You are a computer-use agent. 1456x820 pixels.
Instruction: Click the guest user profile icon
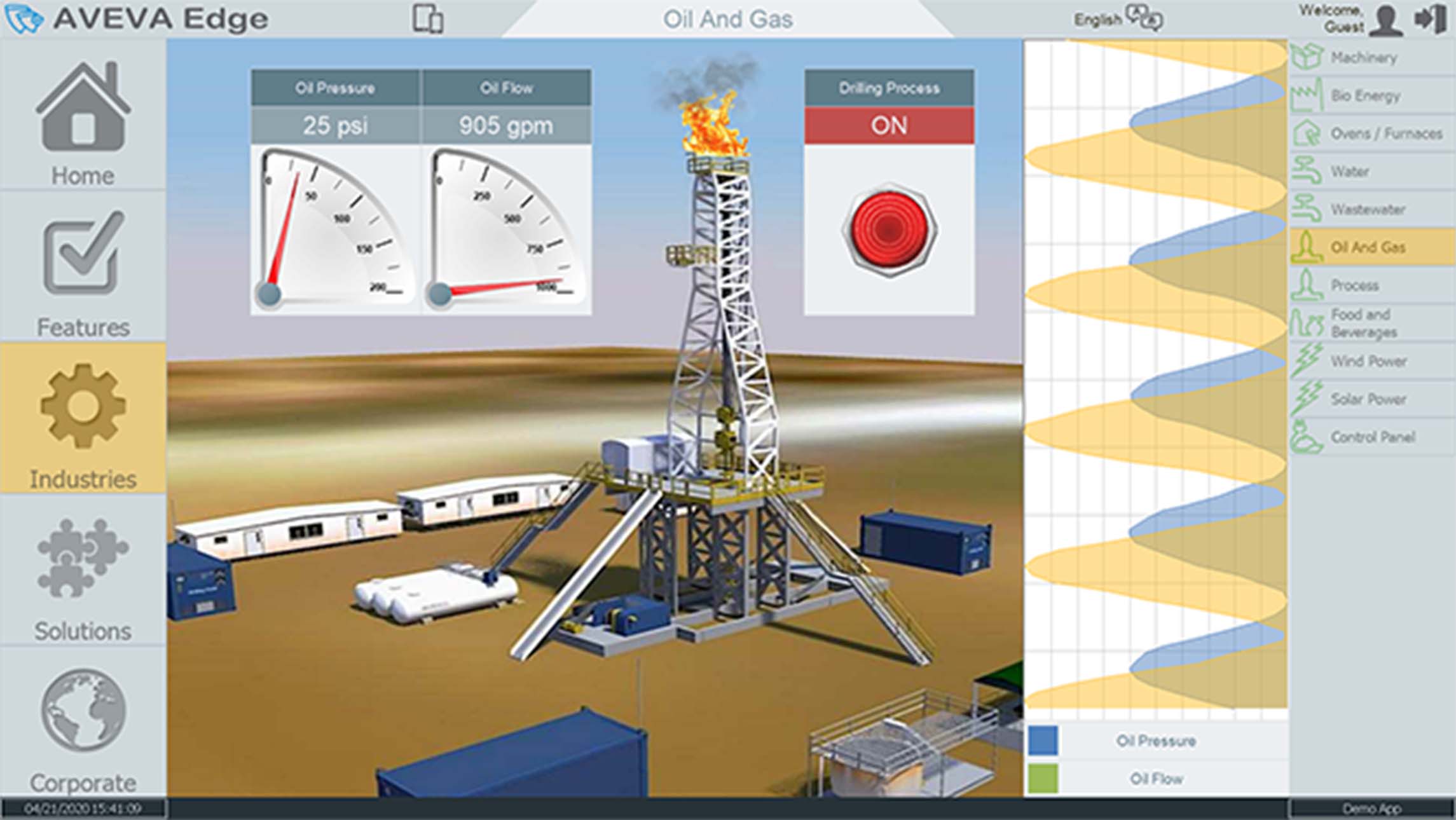(x=1386, y=19)
